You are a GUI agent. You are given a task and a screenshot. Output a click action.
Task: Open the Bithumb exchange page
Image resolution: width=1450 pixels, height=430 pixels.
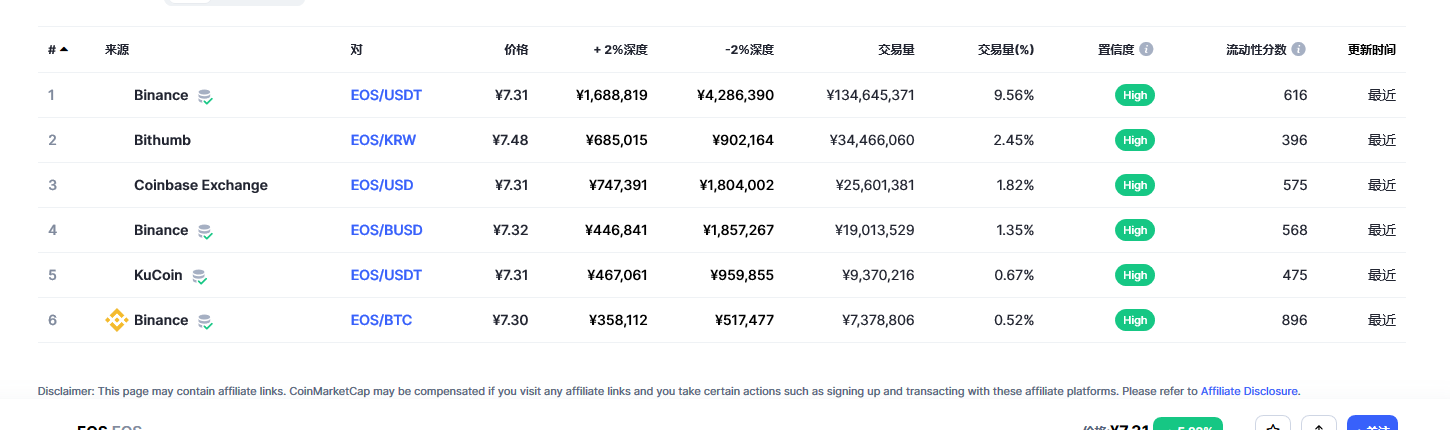tap(162, 140)
